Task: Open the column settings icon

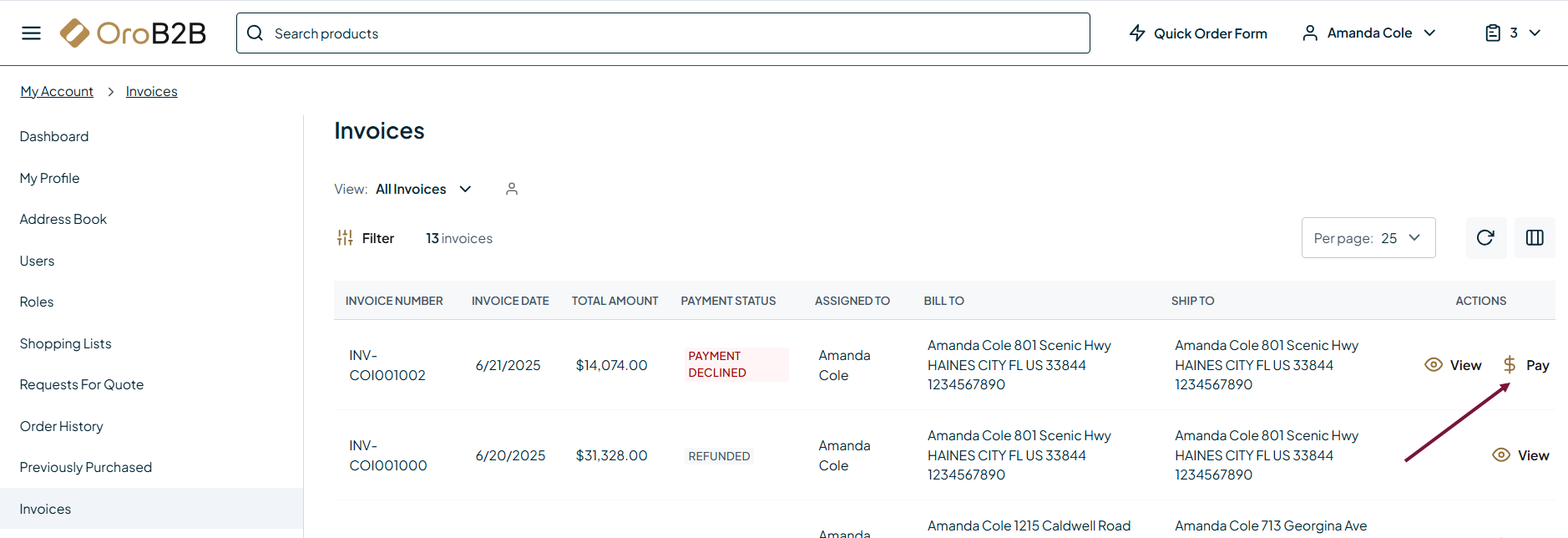Action: (1535, 238)
